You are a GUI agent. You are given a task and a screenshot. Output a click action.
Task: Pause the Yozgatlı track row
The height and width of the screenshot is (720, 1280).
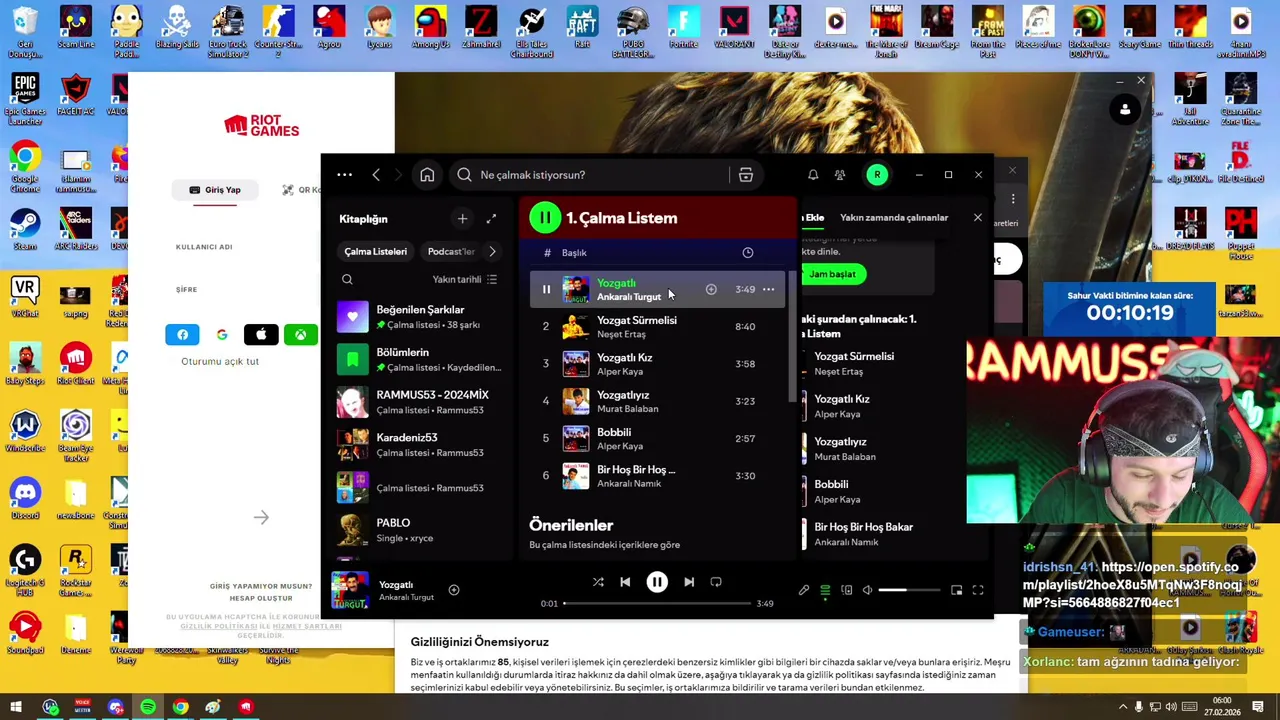546,289
